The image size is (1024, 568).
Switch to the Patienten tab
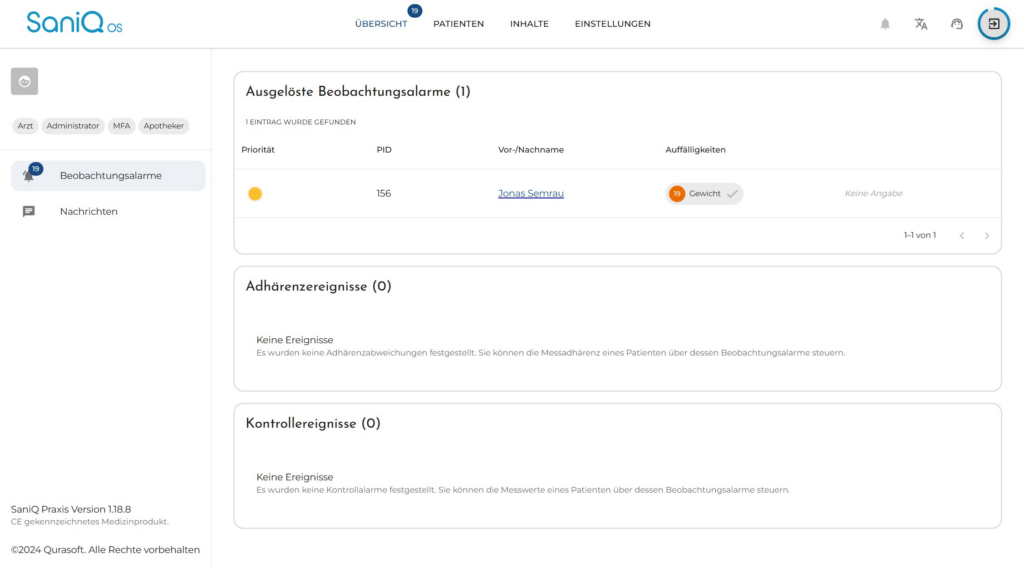[458, 24]
